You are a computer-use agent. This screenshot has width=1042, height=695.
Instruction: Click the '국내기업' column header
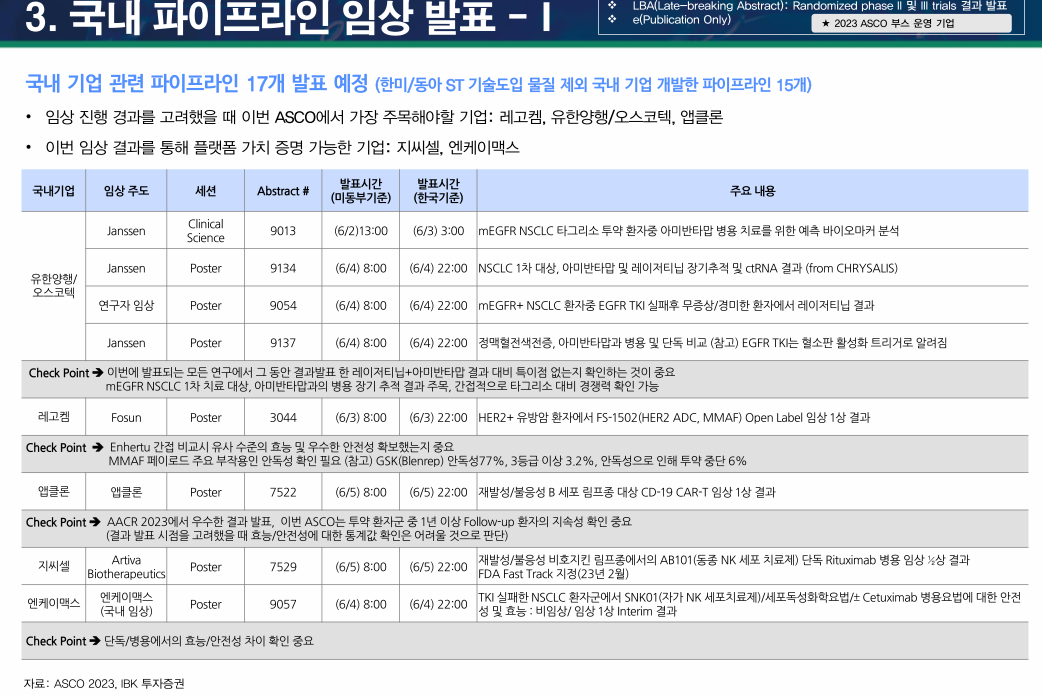(53, 191)
